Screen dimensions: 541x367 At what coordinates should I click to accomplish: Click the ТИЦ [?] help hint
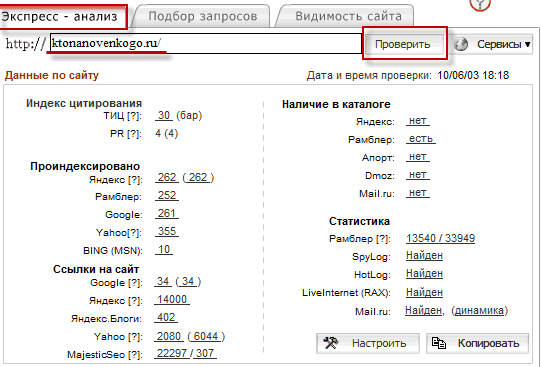pos(134,116)
